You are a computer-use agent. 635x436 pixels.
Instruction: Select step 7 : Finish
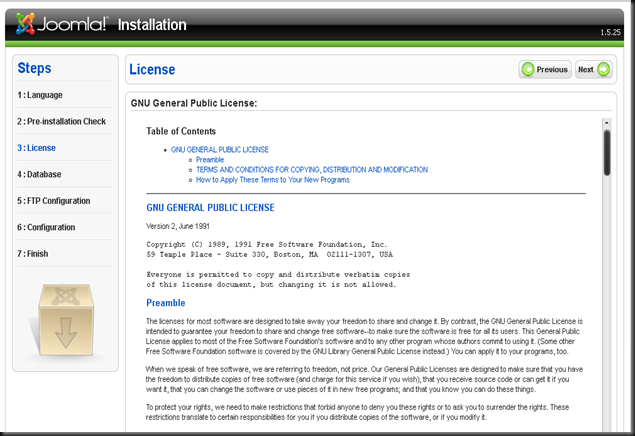coord(32,254)
